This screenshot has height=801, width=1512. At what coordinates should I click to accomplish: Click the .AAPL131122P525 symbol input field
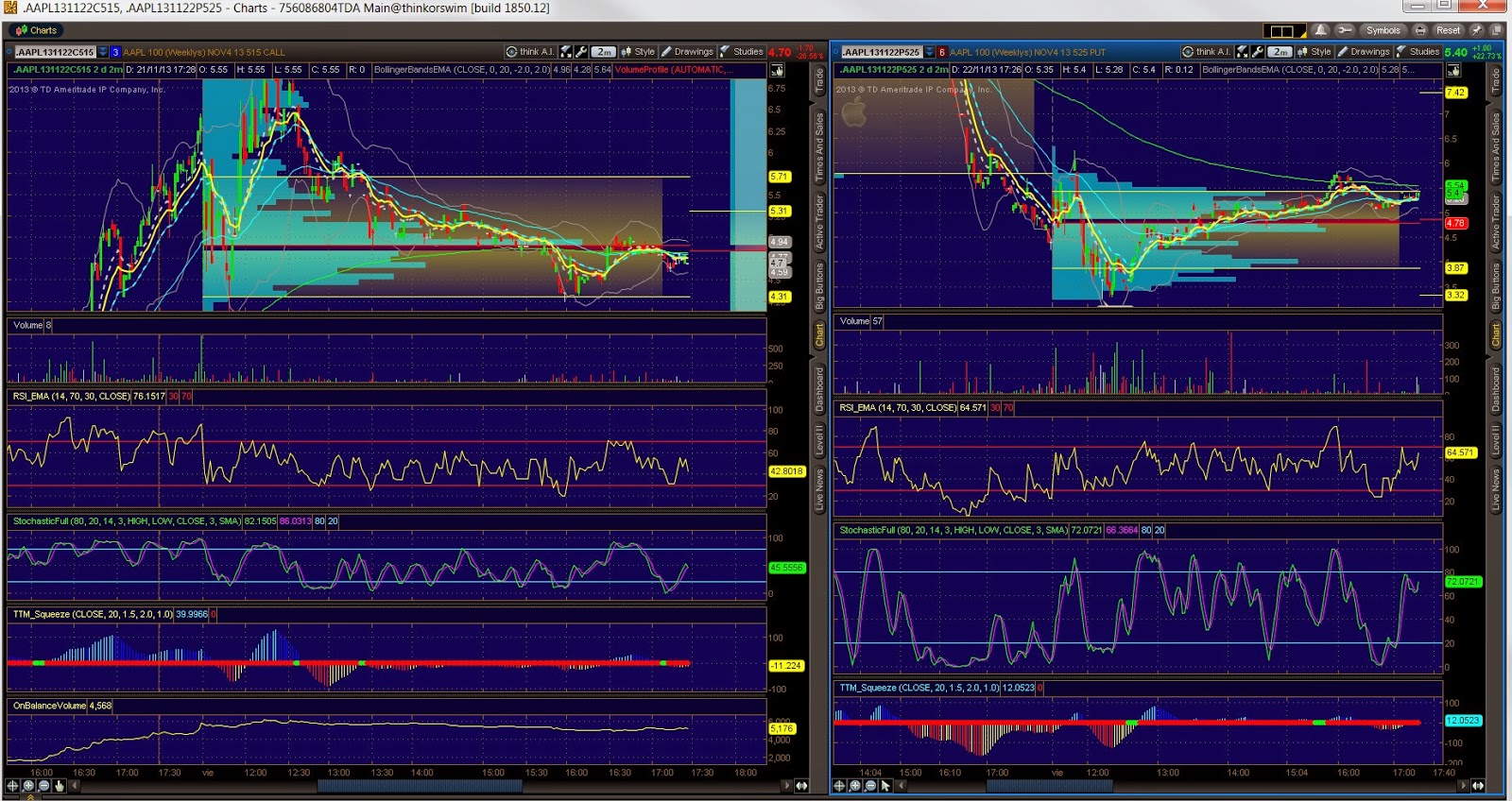881,52
